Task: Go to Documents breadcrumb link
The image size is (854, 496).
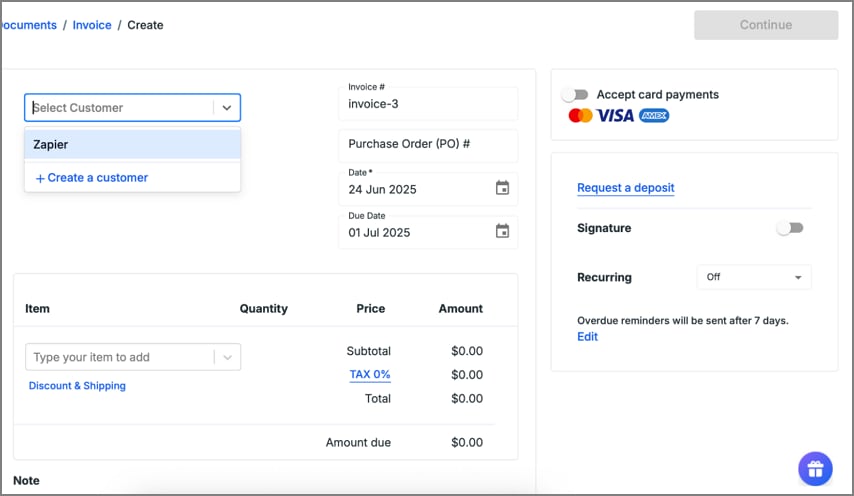Action: coord(28,25)
